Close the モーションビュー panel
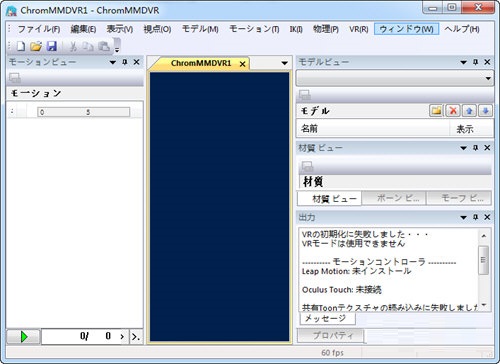The height and width of the screenshot is (364, 500). coord(136,62)
